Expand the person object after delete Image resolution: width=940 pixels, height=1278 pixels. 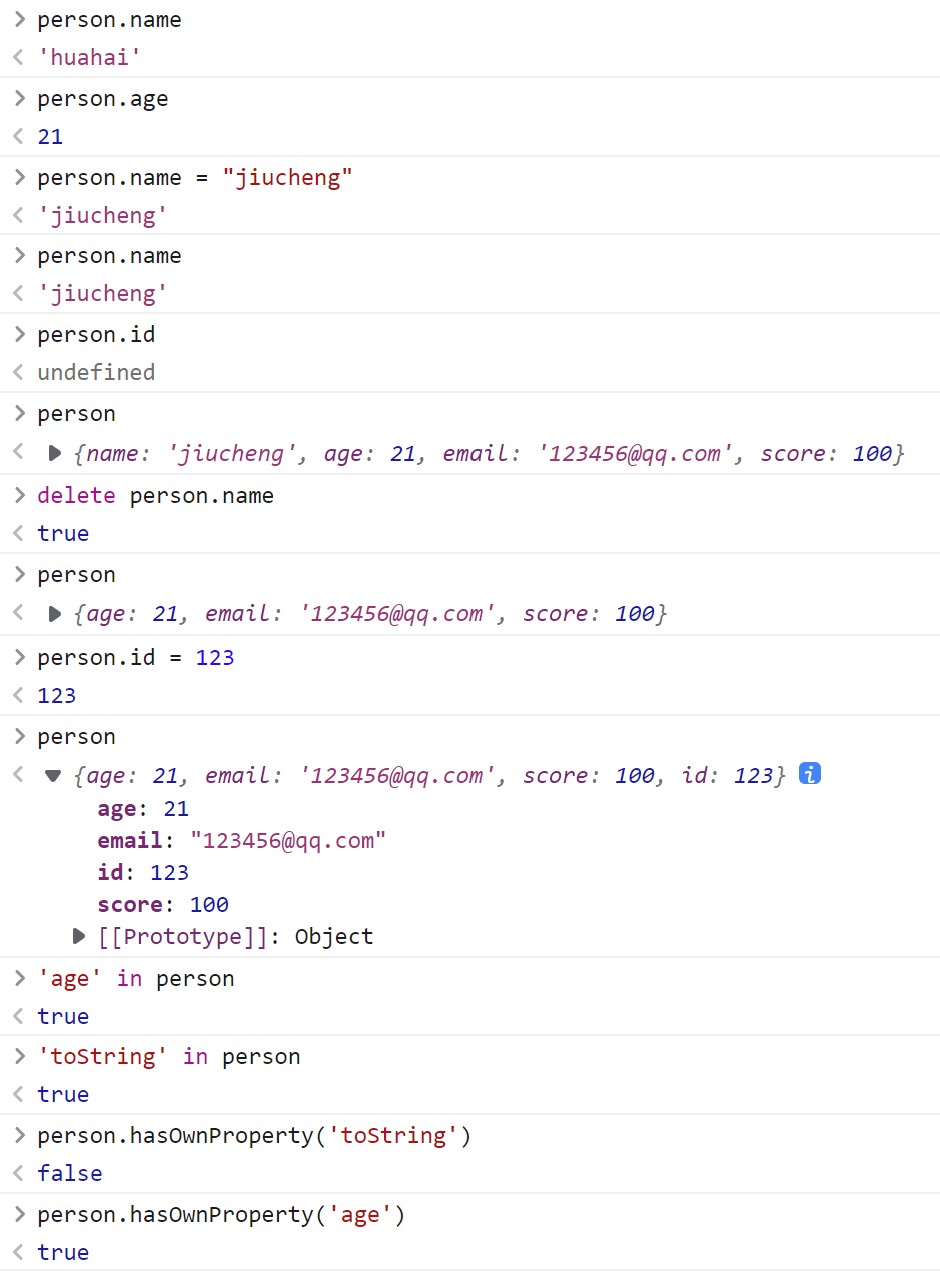[55, 614]
